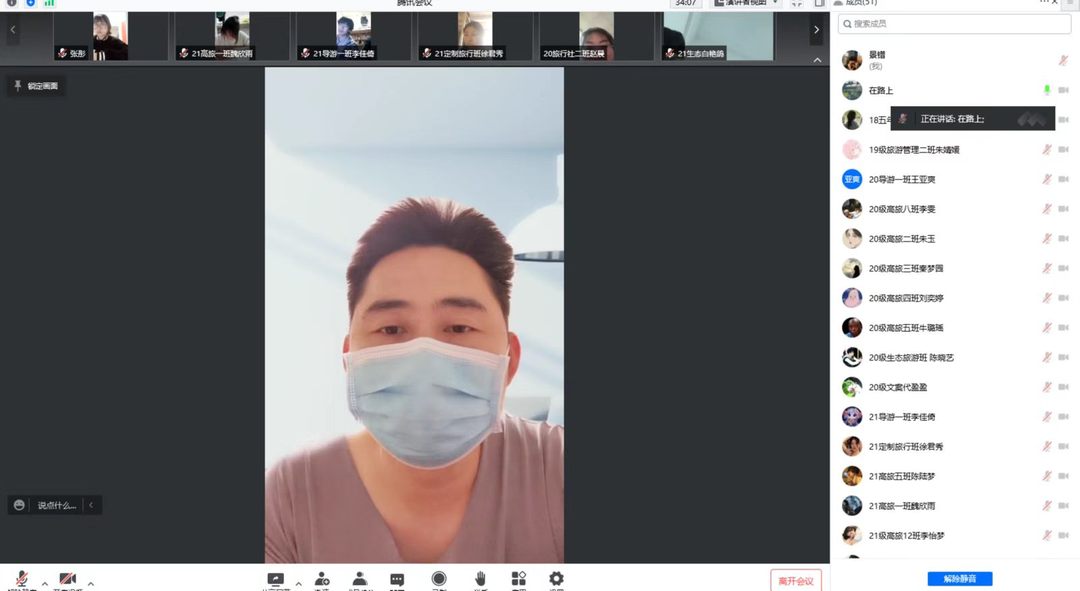
Task: Turn on your camera in the bottom toolbar
Action: point(68,579)
